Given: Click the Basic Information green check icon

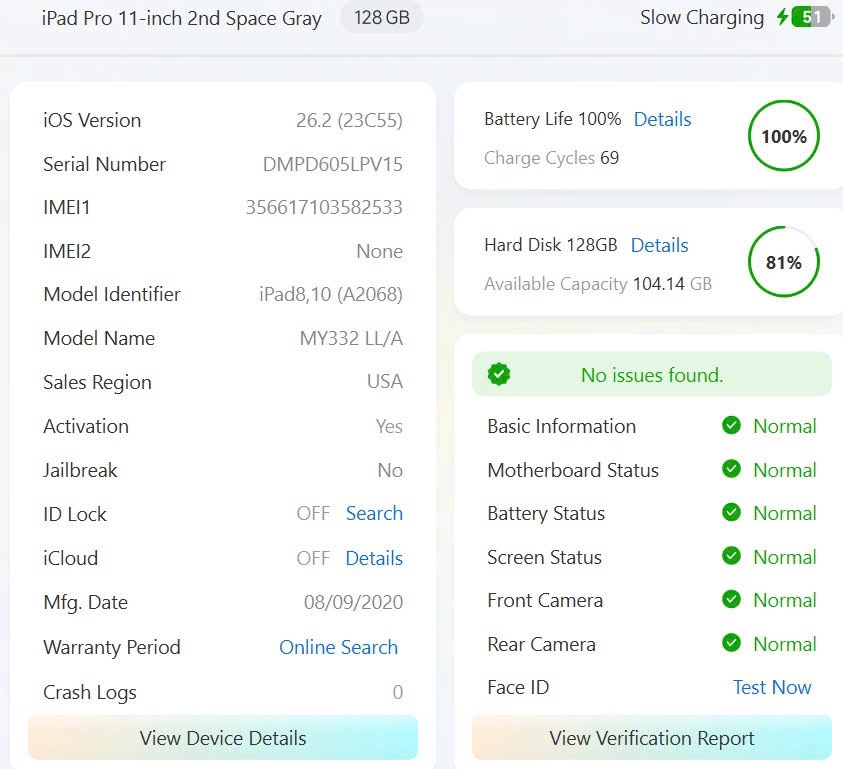Looking at the screenshot, I should [x=732, y=426].
